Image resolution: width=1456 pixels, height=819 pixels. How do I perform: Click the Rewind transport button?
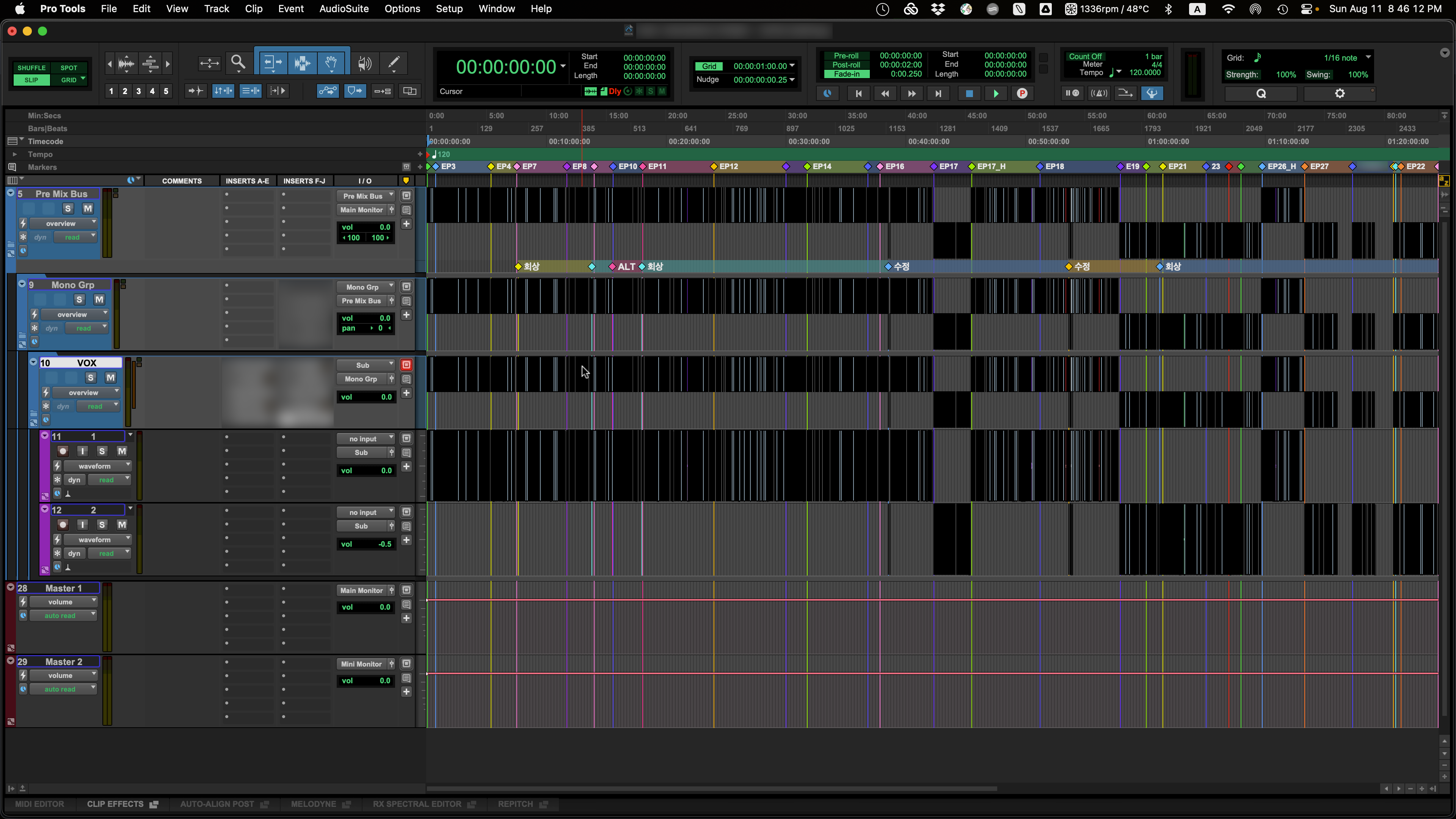click(x=885, y=94)
